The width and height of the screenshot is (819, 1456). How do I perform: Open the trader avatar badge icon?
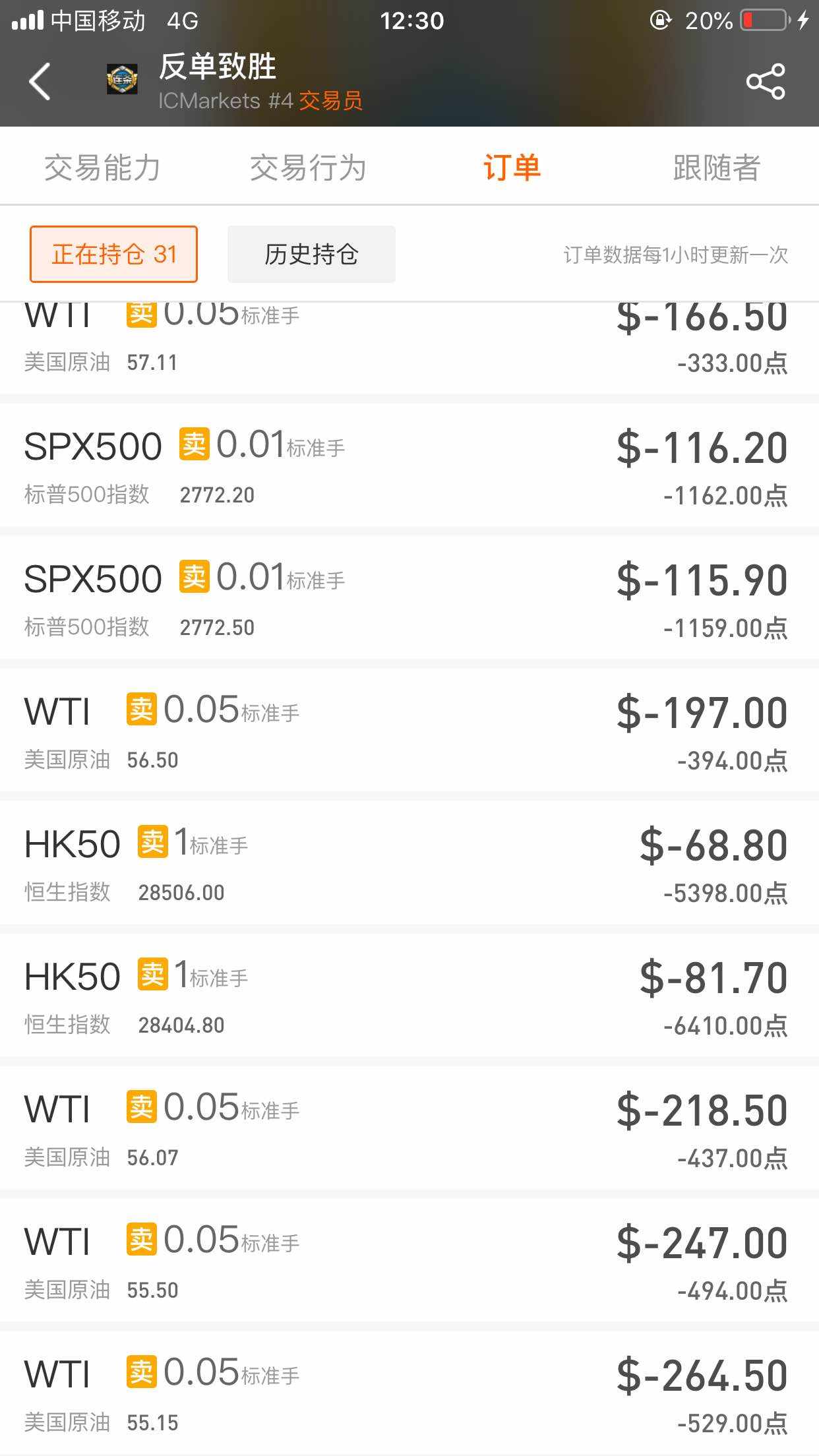(x=123, y=80)
